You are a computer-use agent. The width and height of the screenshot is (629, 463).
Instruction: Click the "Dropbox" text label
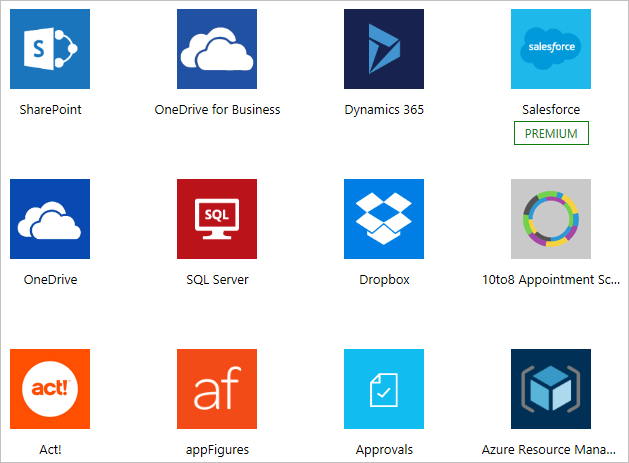(384, 280)
